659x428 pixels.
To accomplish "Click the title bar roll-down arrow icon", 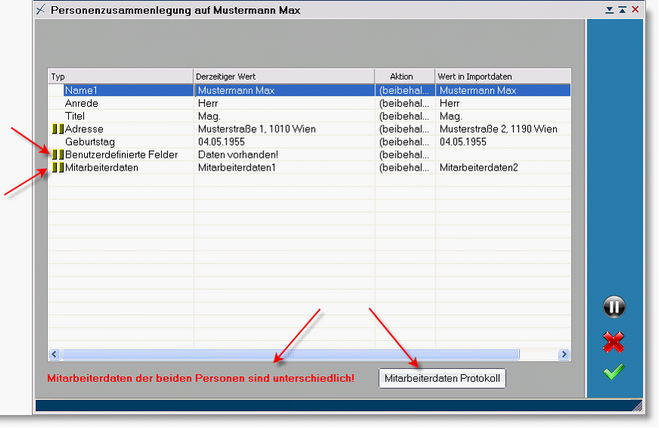I will [609, 9].
